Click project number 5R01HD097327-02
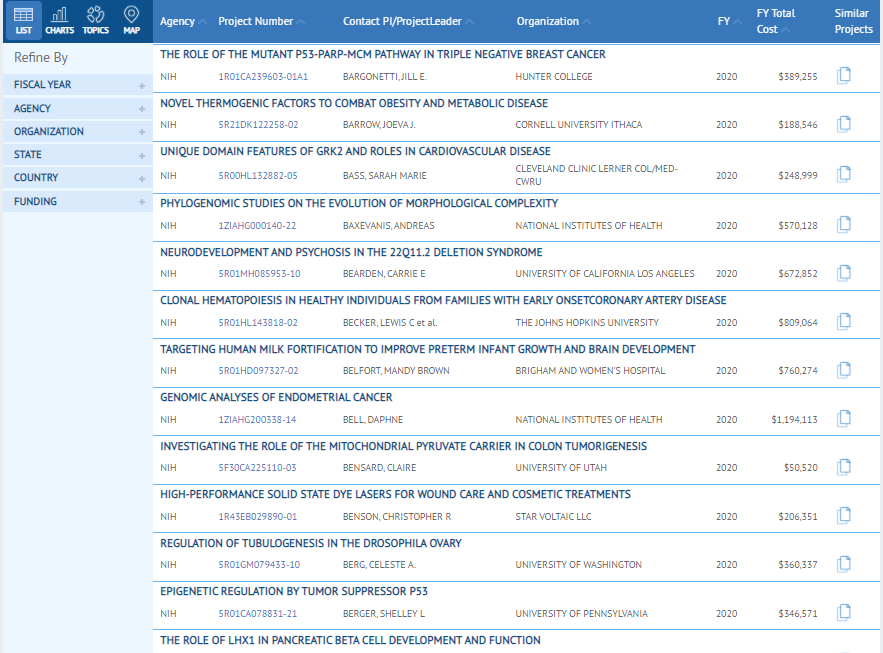Screen dimensions: 883x653 pos(258,371)
